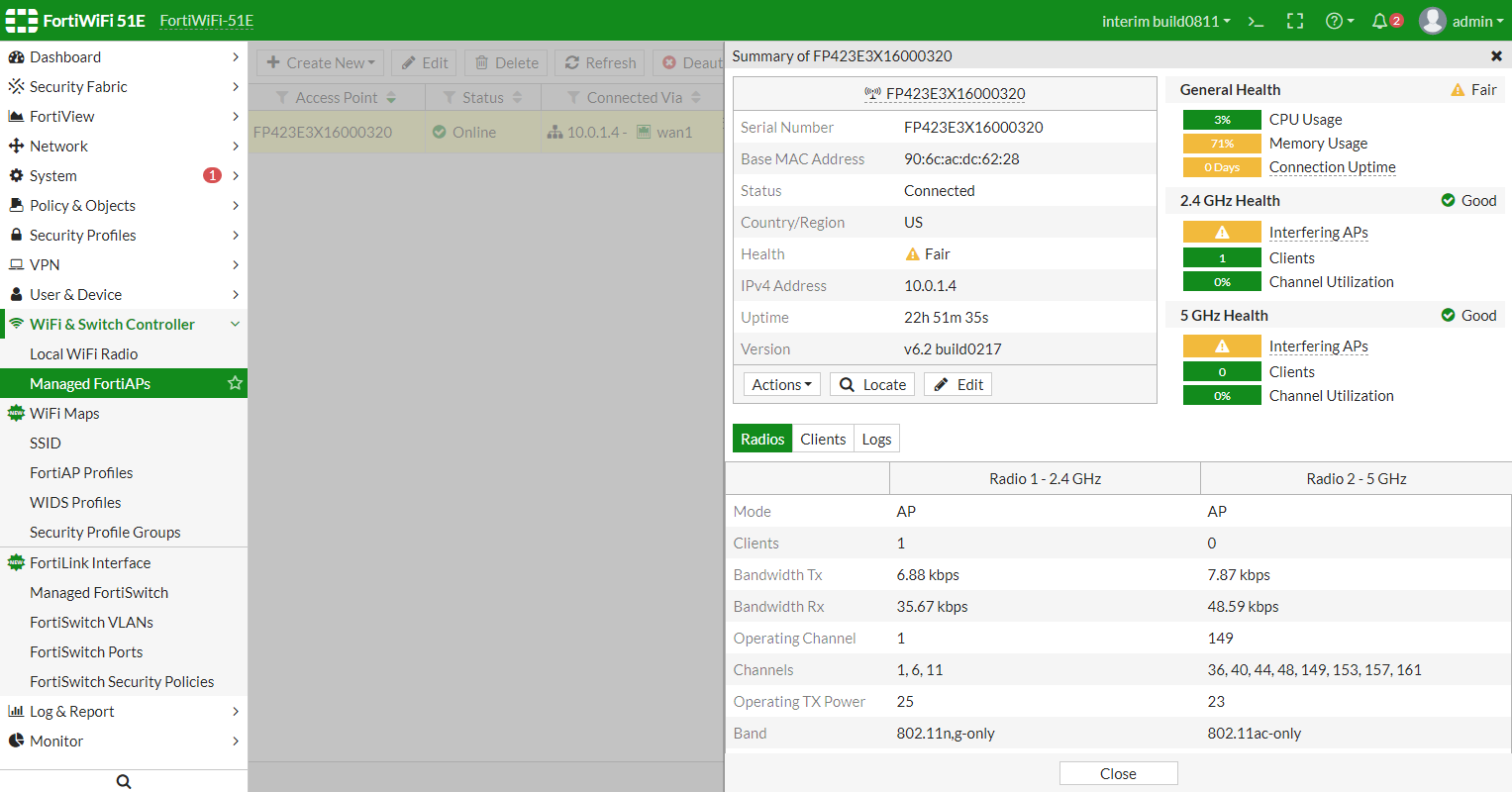Expand the FortiView chevron

point(236,117)
